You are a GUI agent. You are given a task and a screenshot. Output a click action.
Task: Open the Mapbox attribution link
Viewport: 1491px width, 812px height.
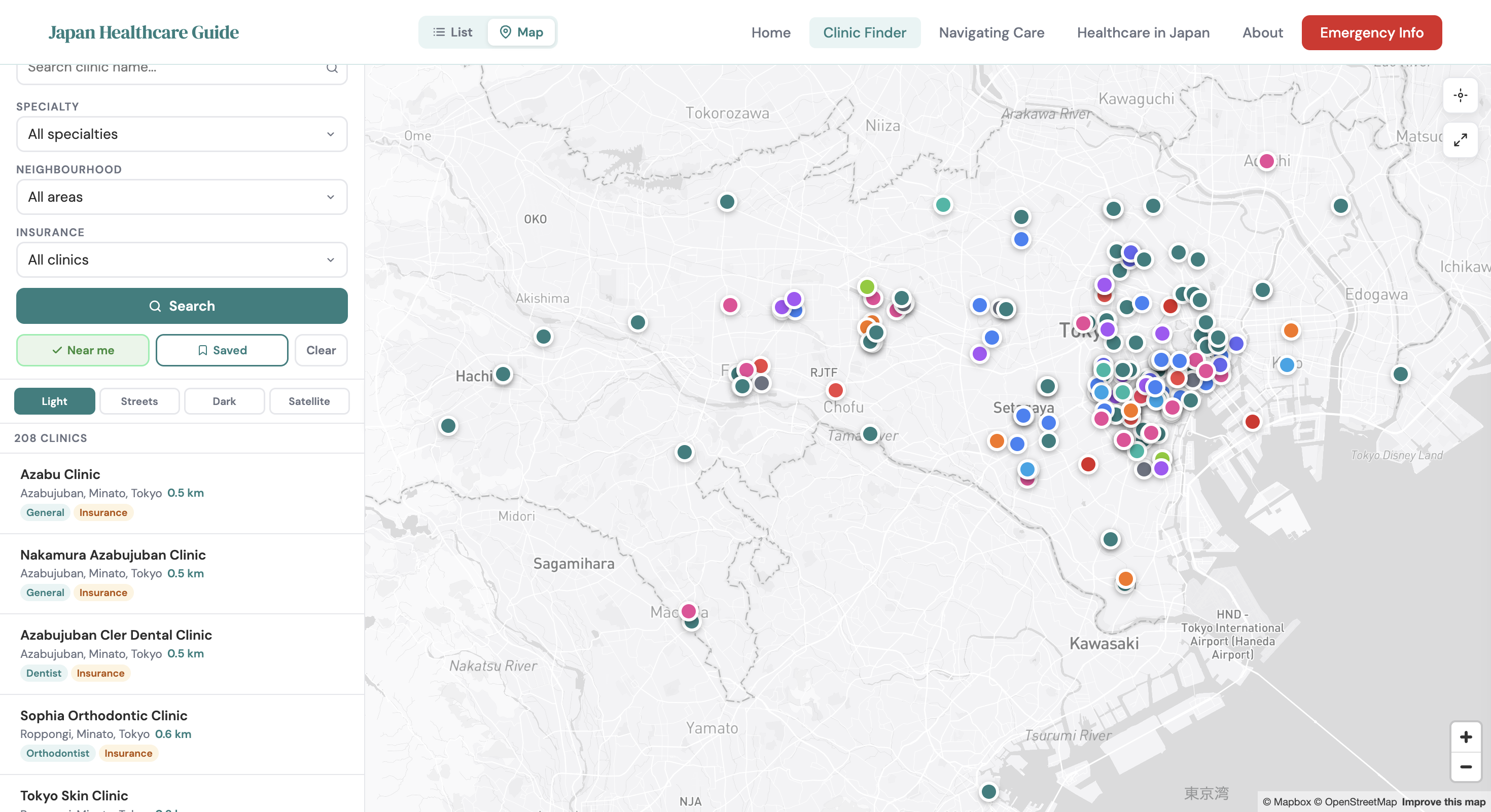tap(1287, 802)
